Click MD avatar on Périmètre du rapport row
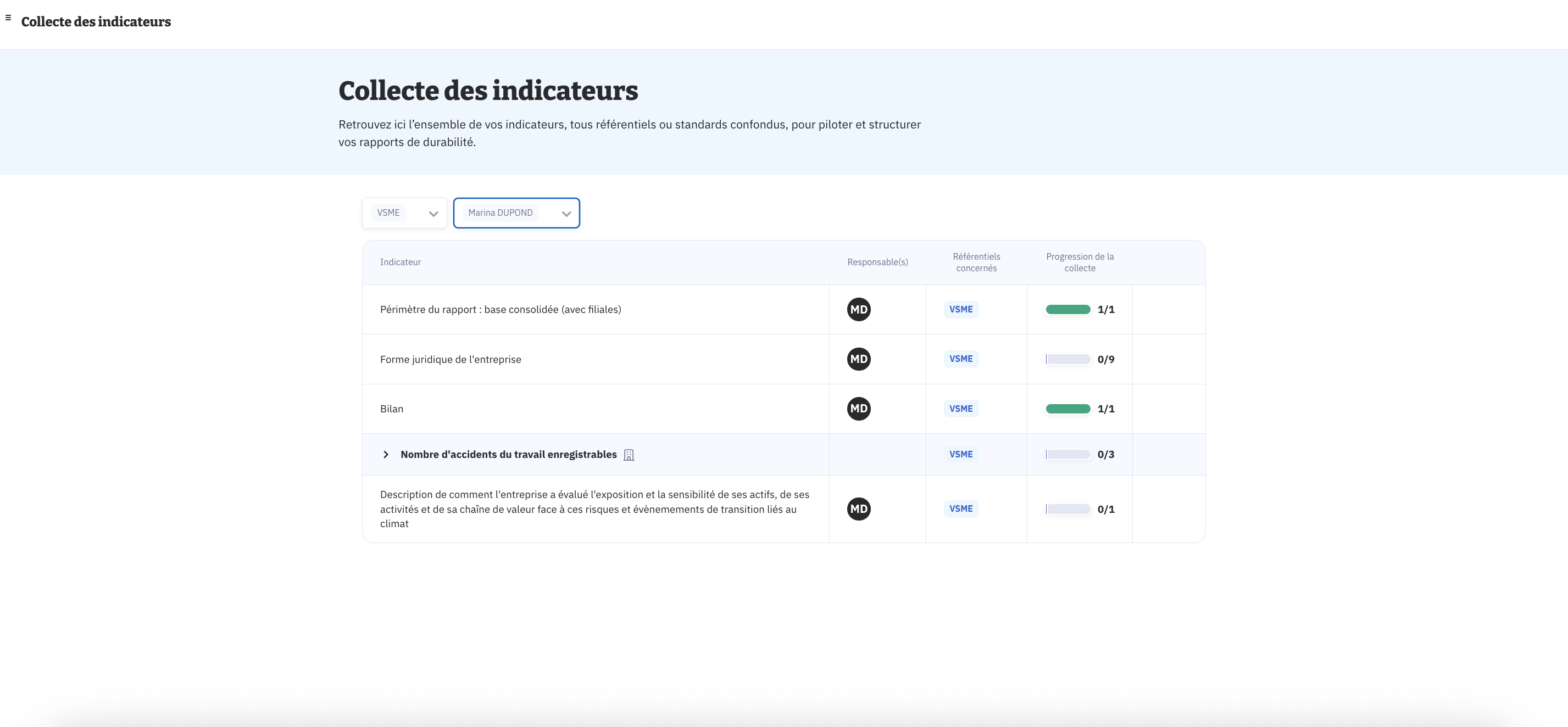Viewport: 1568px width, 727px height. [x=858, y=310]
